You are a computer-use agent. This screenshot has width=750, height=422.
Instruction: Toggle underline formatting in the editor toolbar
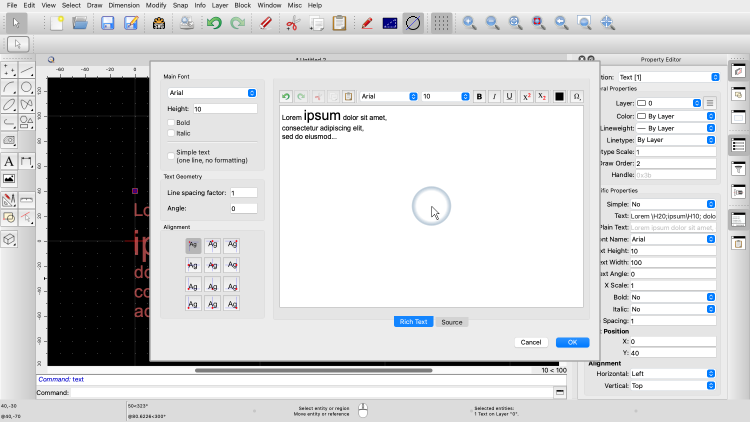click(x=510, y=97)
